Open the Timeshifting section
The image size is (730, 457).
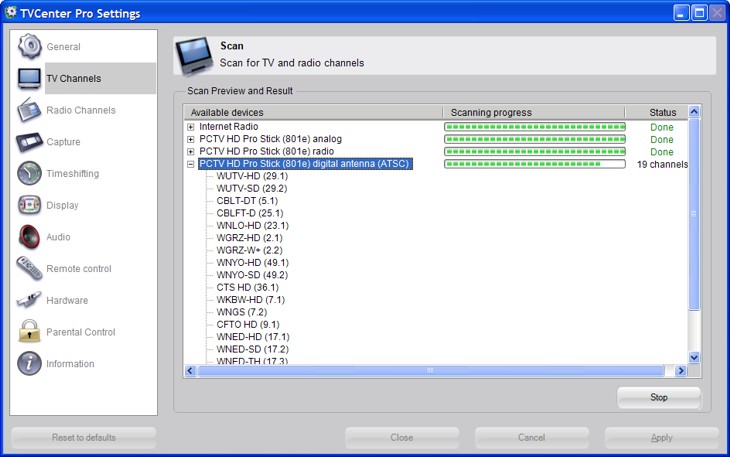click(x=73, y=174)
